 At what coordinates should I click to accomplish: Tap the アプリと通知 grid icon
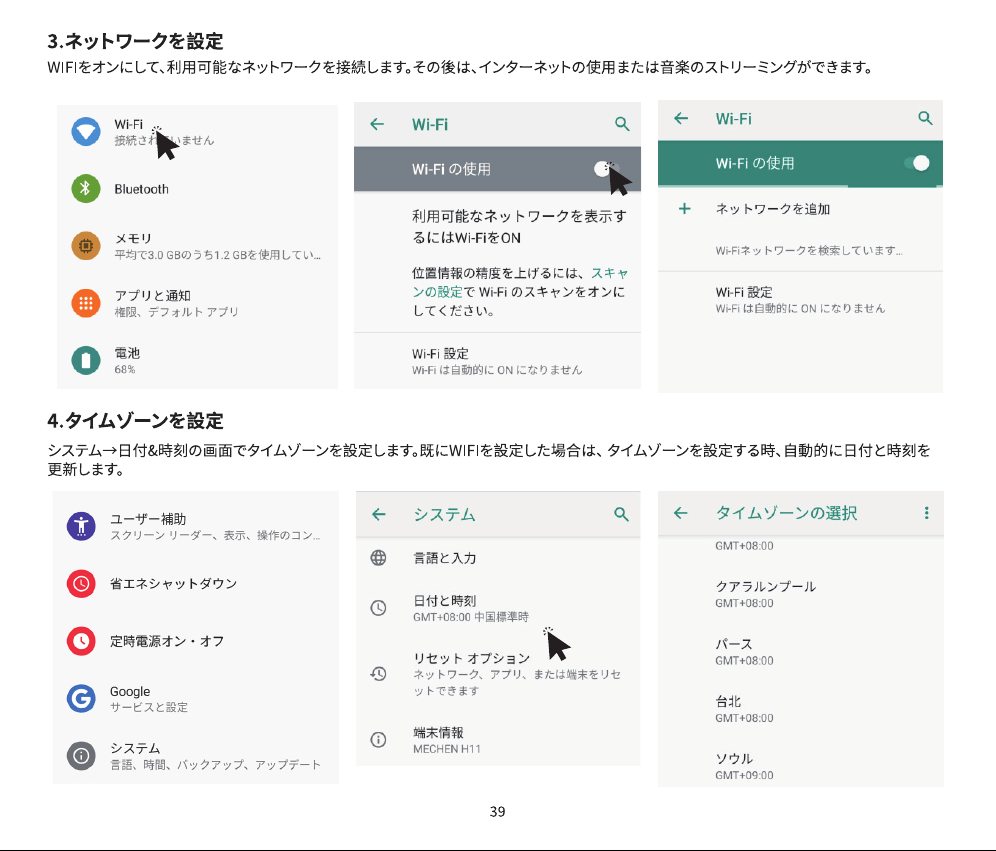pyautogui.click(x=86, y=303)
